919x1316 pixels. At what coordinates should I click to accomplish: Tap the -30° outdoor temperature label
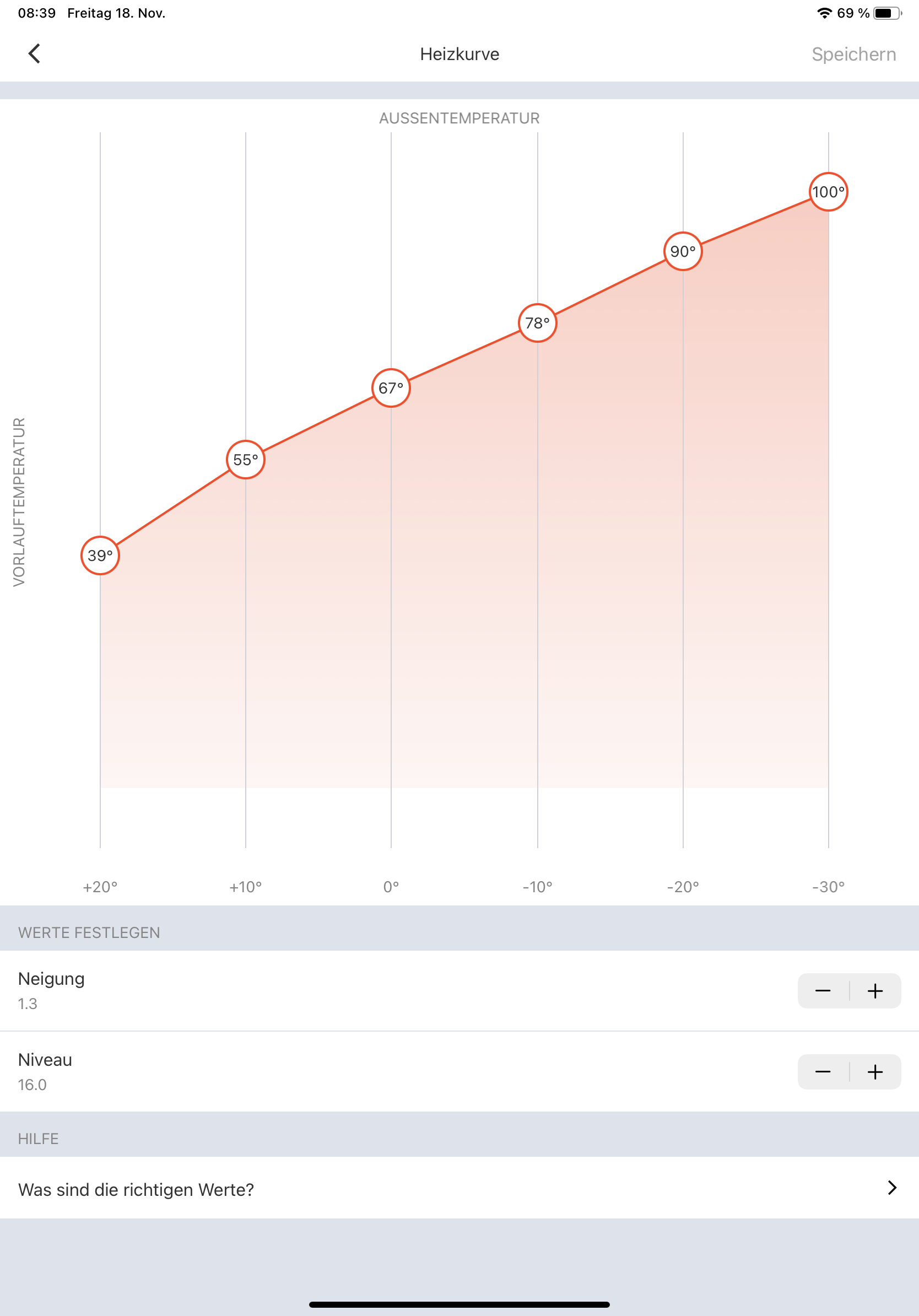coord(829,887)
